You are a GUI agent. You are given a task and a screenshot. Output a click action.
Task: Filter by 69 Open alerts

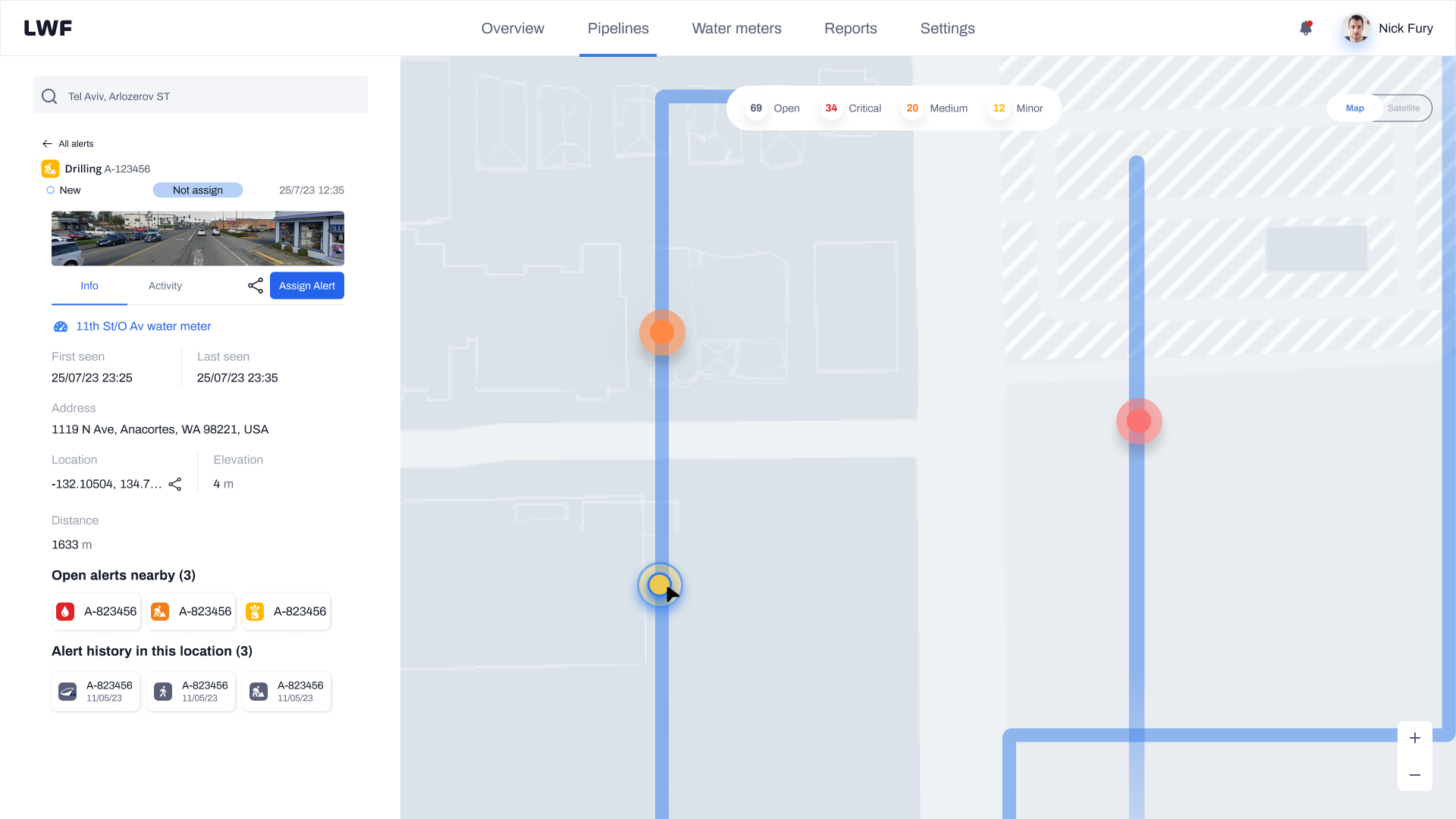(773, 108)
